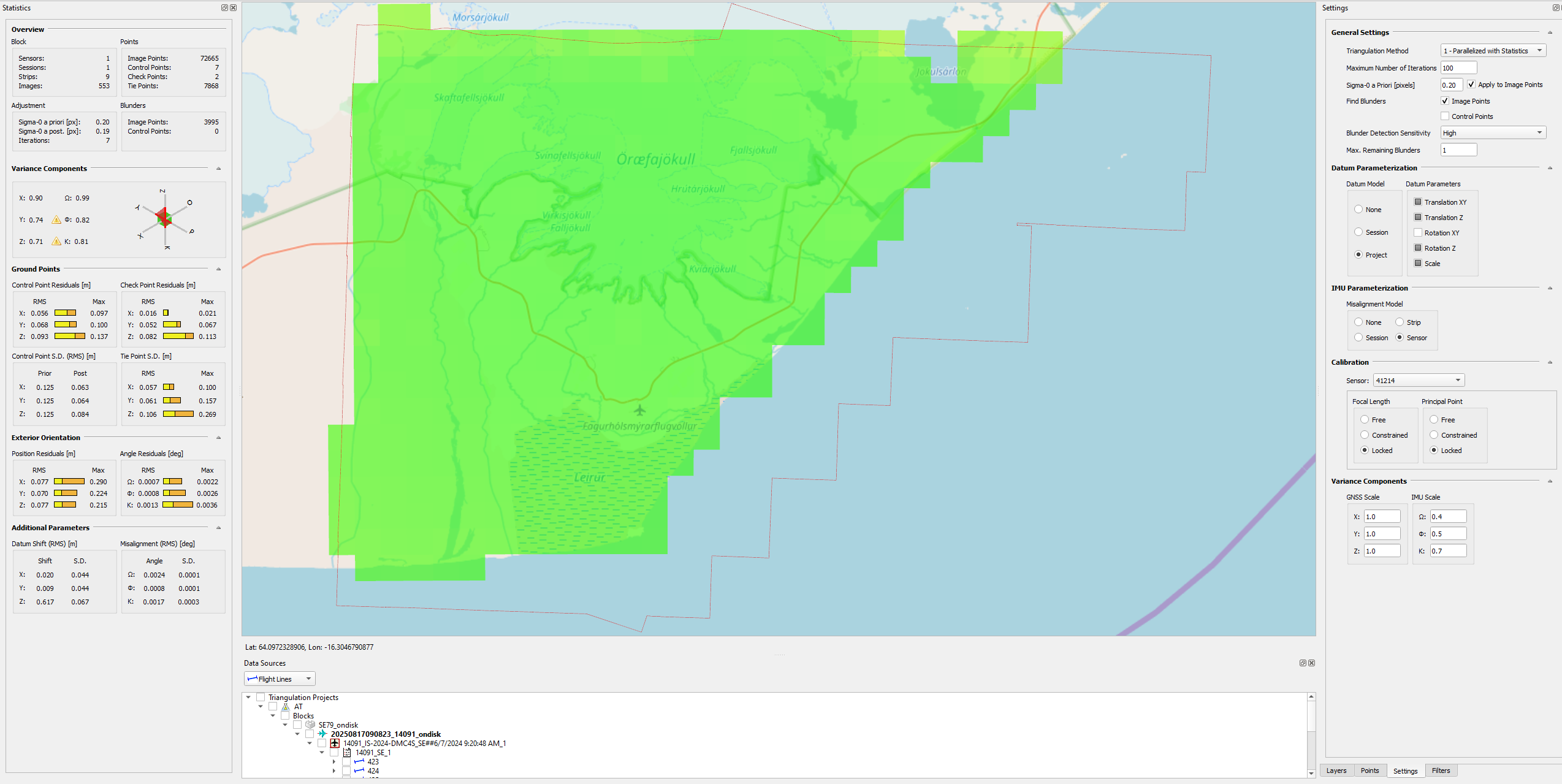Screen dimensions: 1562x784
Task: Click the AT triangulation project icon
Action: pyautogui.click(x=286, y=707)
